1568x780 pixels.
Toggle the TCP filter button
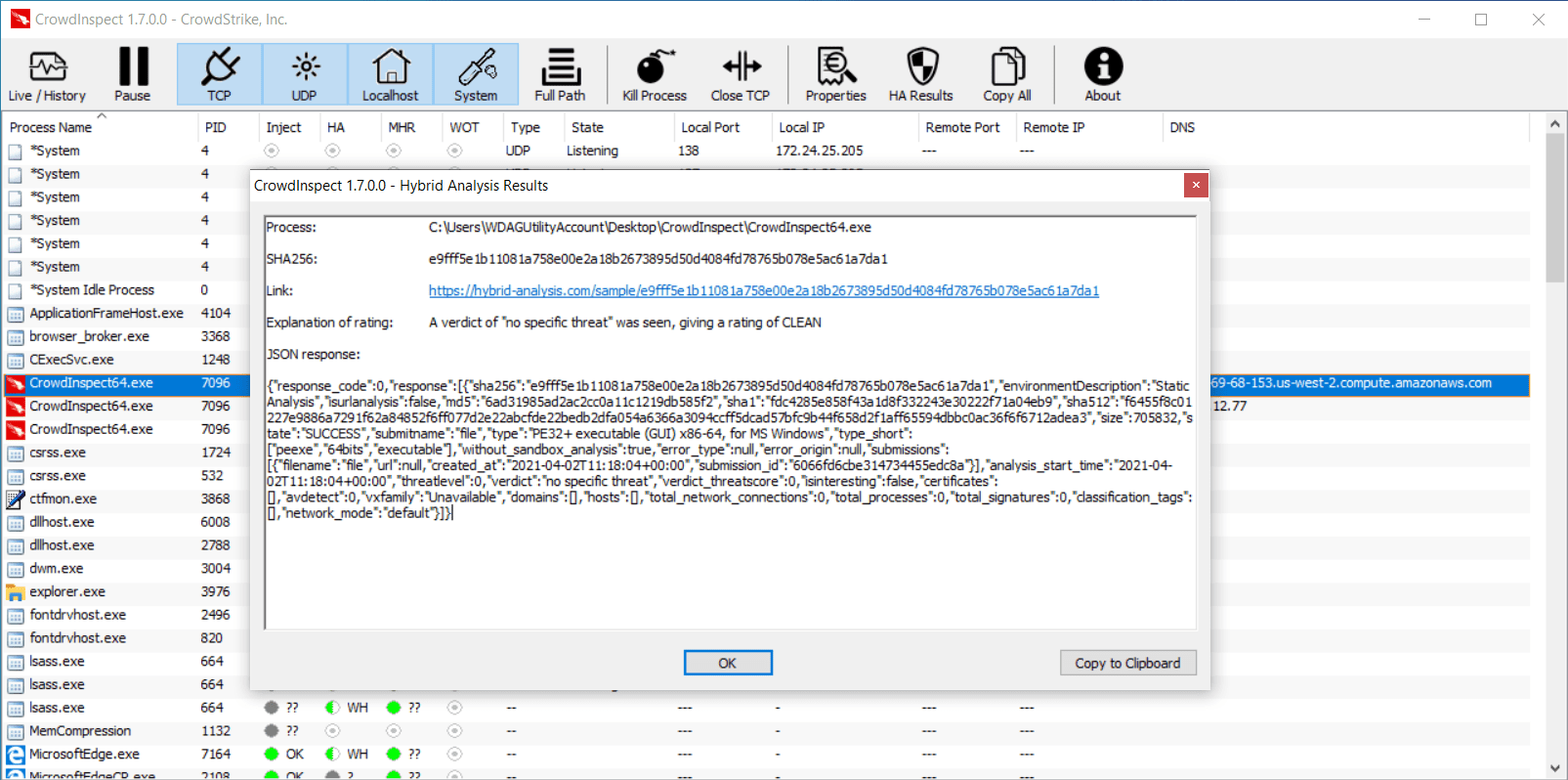point(219,74)
